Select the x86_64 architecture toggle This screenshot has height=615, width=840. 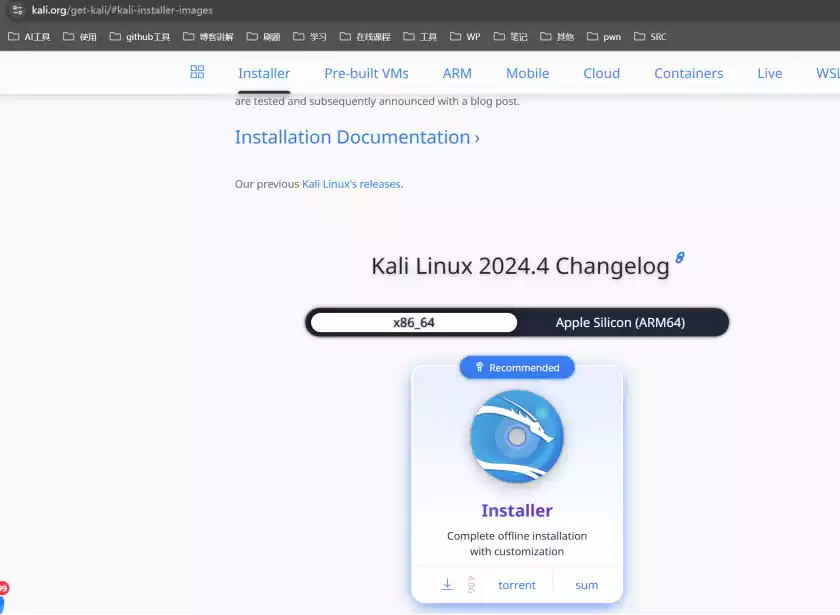point(414,322)
